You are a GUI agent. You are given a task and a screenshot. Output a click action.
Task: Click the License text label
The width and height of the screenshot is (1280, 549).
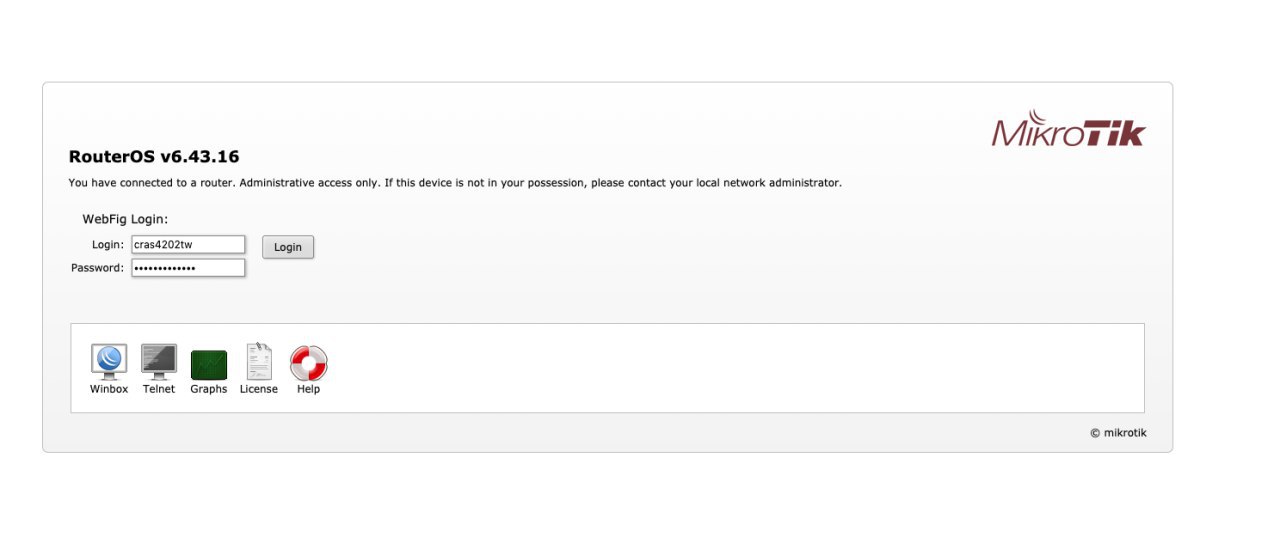pos(259,389)
